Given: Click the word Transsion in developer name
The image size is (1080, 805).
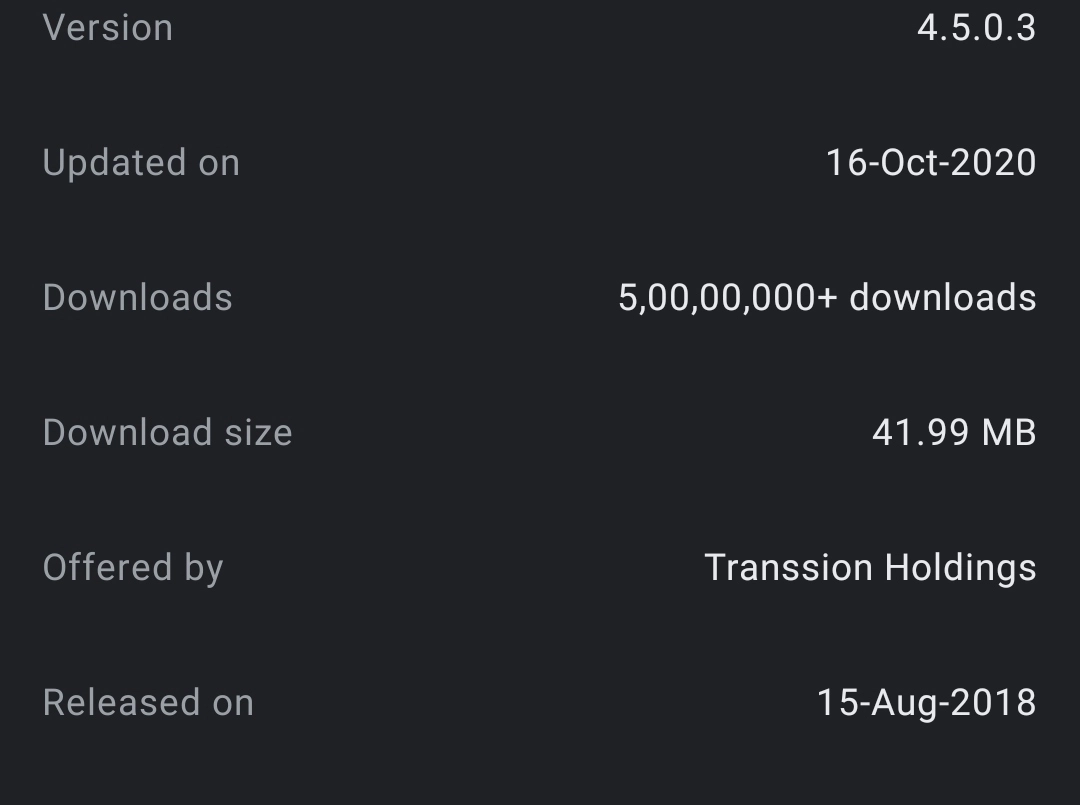Looking at the screenshot, I should (788, 568).
